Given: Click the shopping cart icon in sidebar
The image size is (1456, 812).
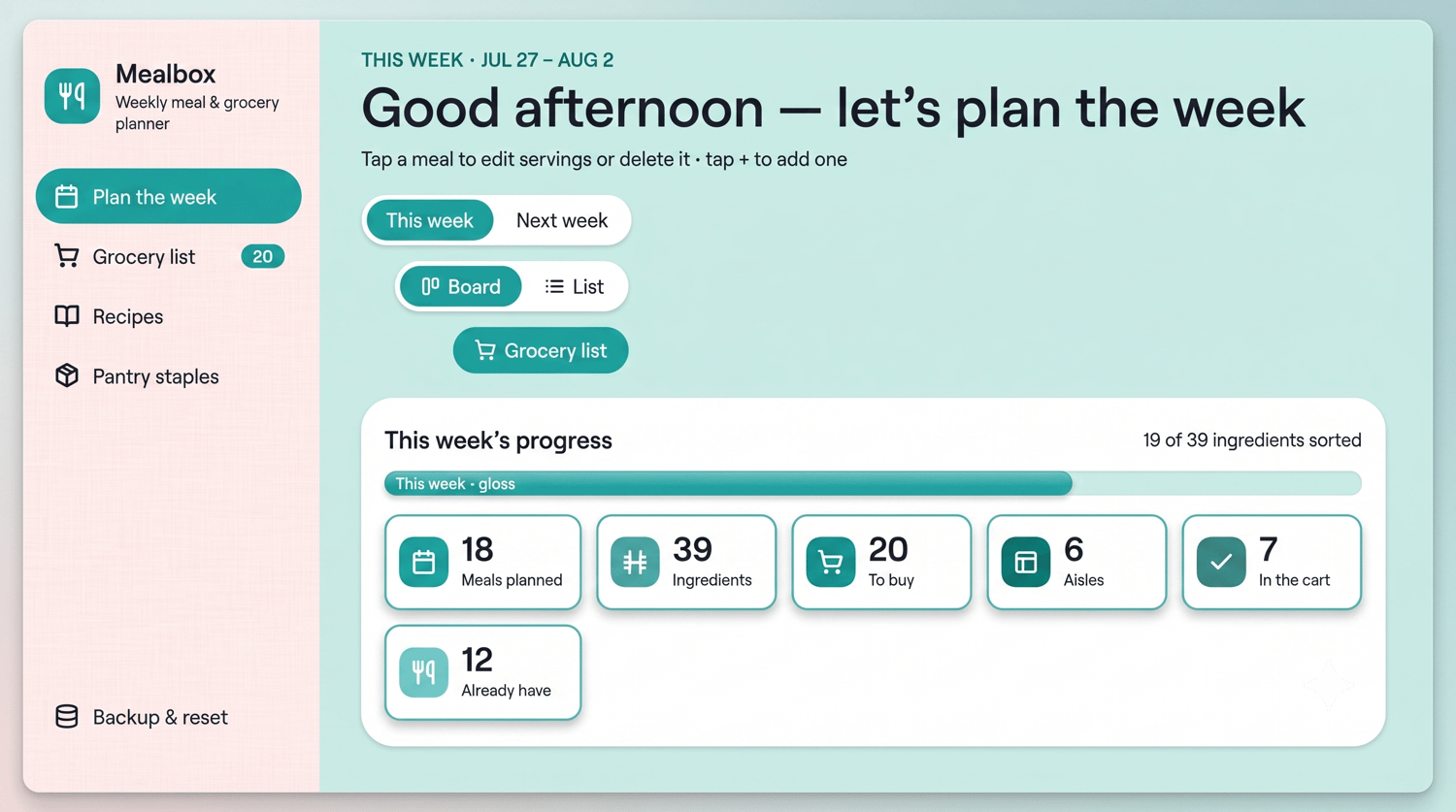Looking at the screenshot, I should click(x=66, y=256).
